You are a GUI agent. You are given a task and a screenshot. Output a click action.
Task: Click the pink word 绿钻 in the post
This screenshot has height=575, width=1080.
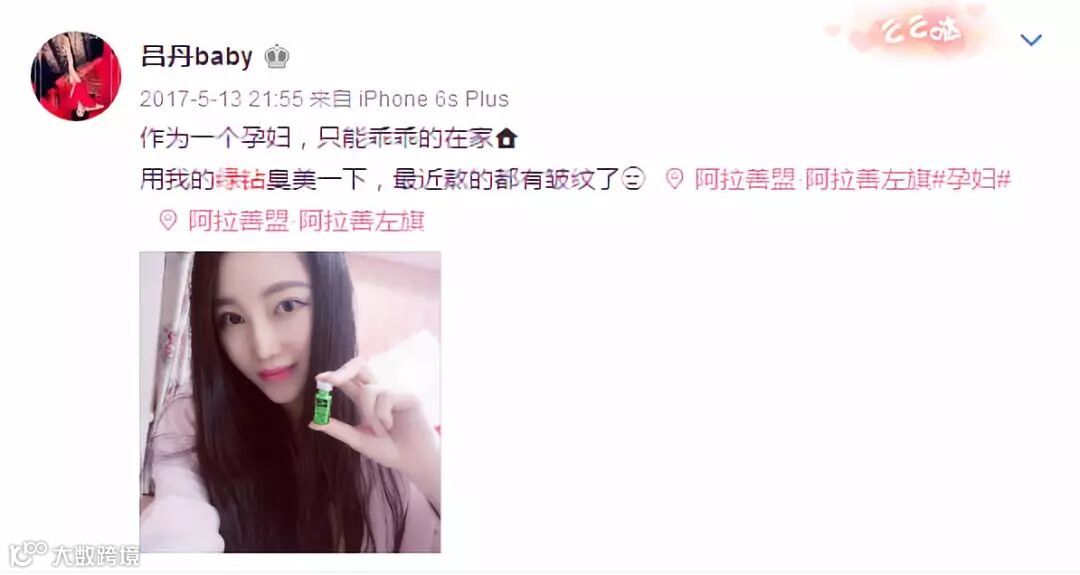pos(240,180)
